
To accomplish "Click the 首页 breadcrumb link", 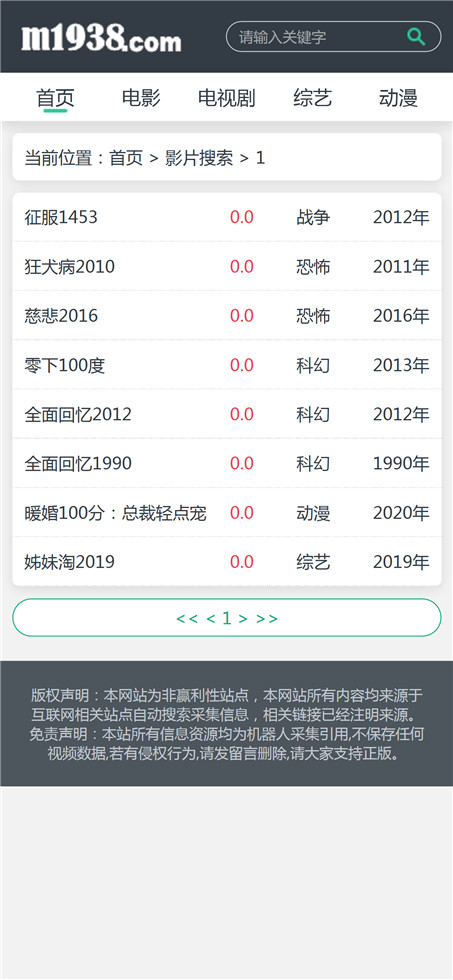I will pos(126,158).
